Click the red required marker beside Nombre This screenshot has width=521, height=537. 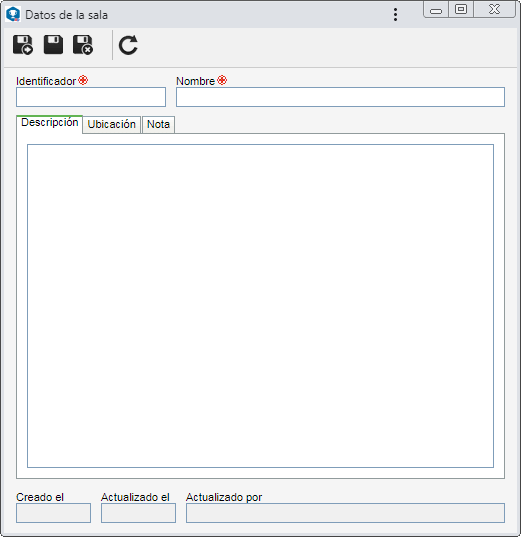tap(222, 80)
